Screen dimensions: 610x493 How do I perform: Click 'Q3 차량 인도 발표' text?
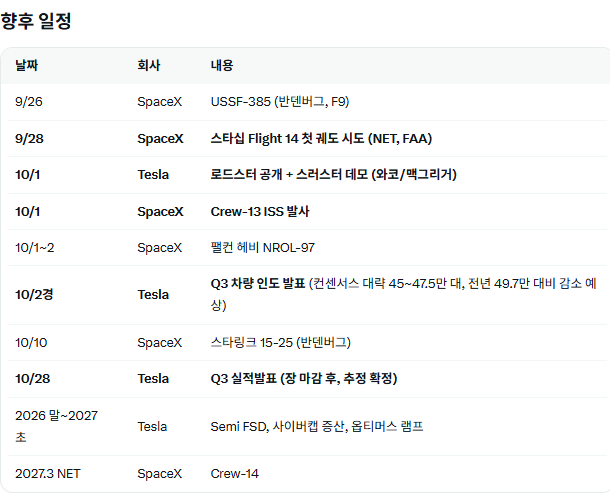pyautogui.click(x=258, y=284)
